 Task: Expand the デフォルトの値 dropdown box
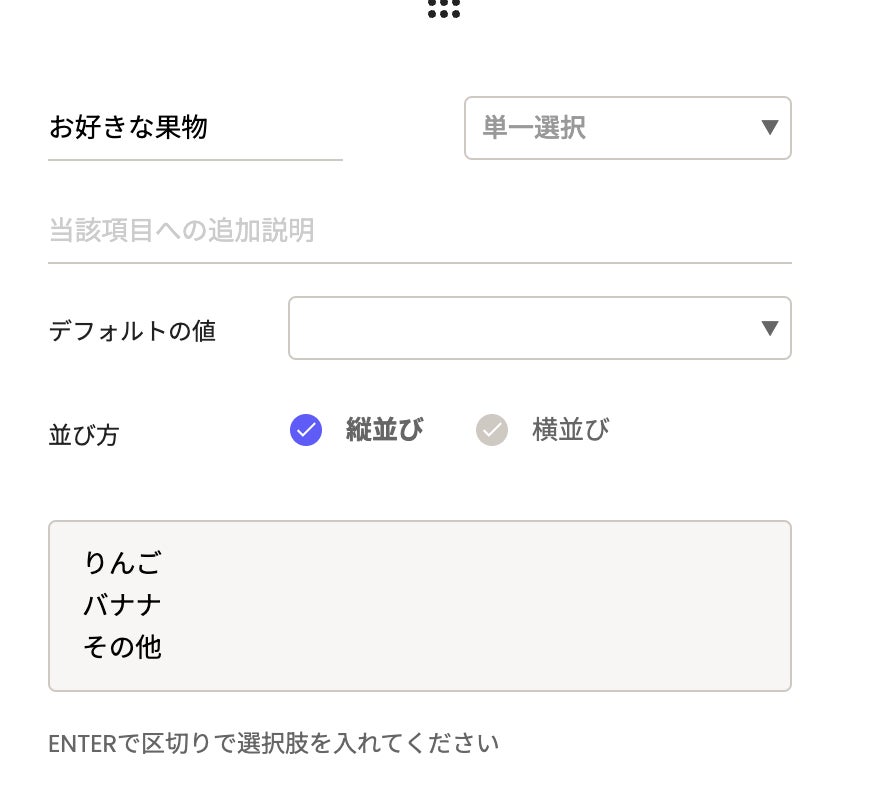[x=520, y=328]
